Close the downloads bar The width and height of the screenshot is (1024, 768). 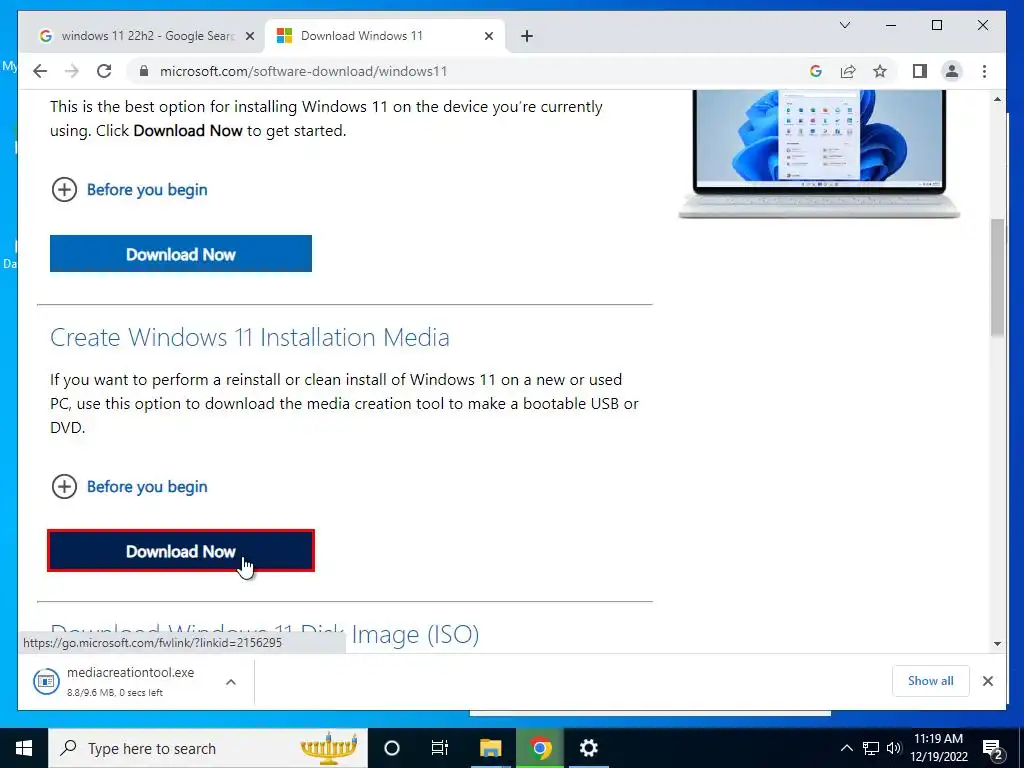(987, 681)
